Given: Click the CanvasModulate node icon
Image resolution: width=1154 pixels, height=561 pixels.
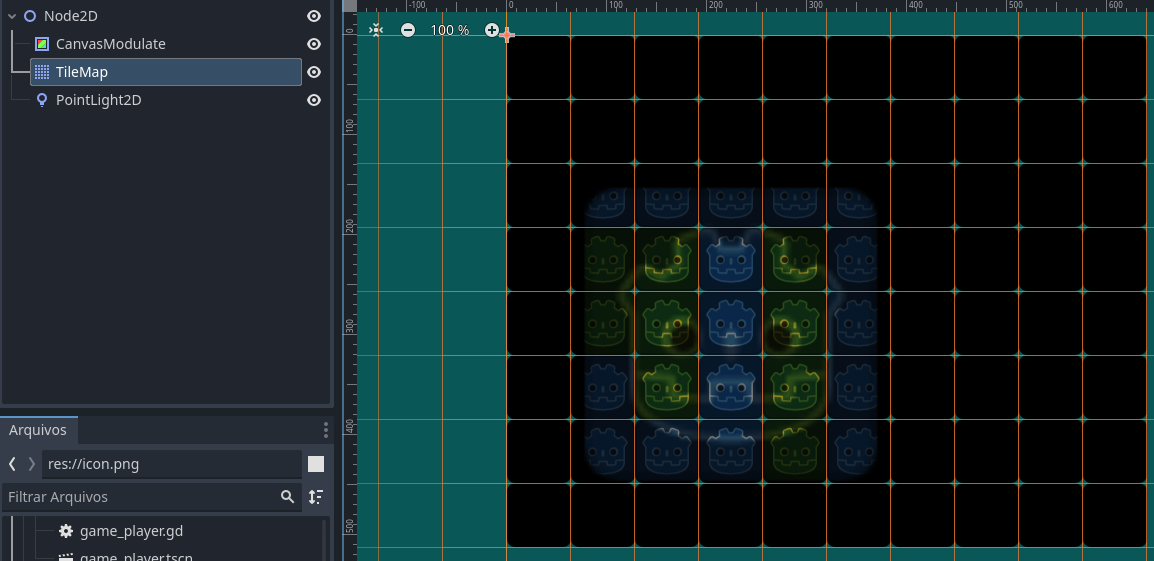Looking at the screenshot, I should tap(42, 44).
